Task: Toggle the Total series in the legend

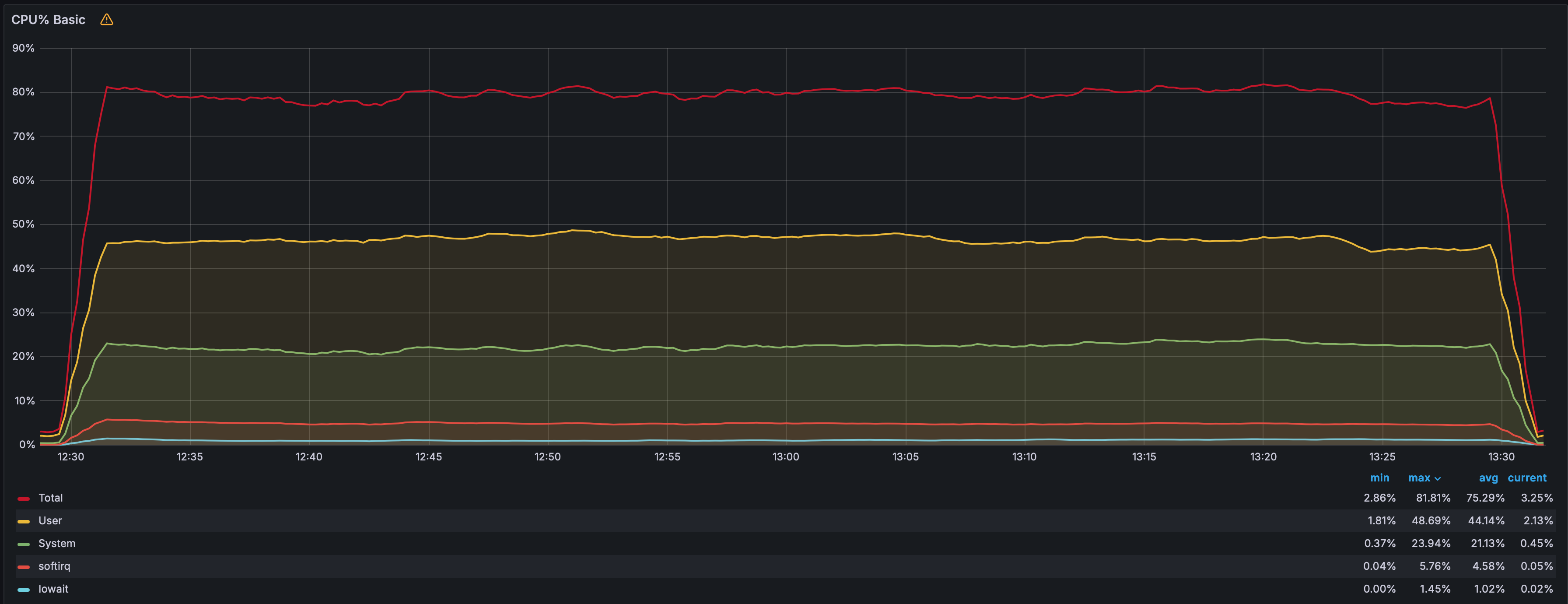Action: point(50,498)
